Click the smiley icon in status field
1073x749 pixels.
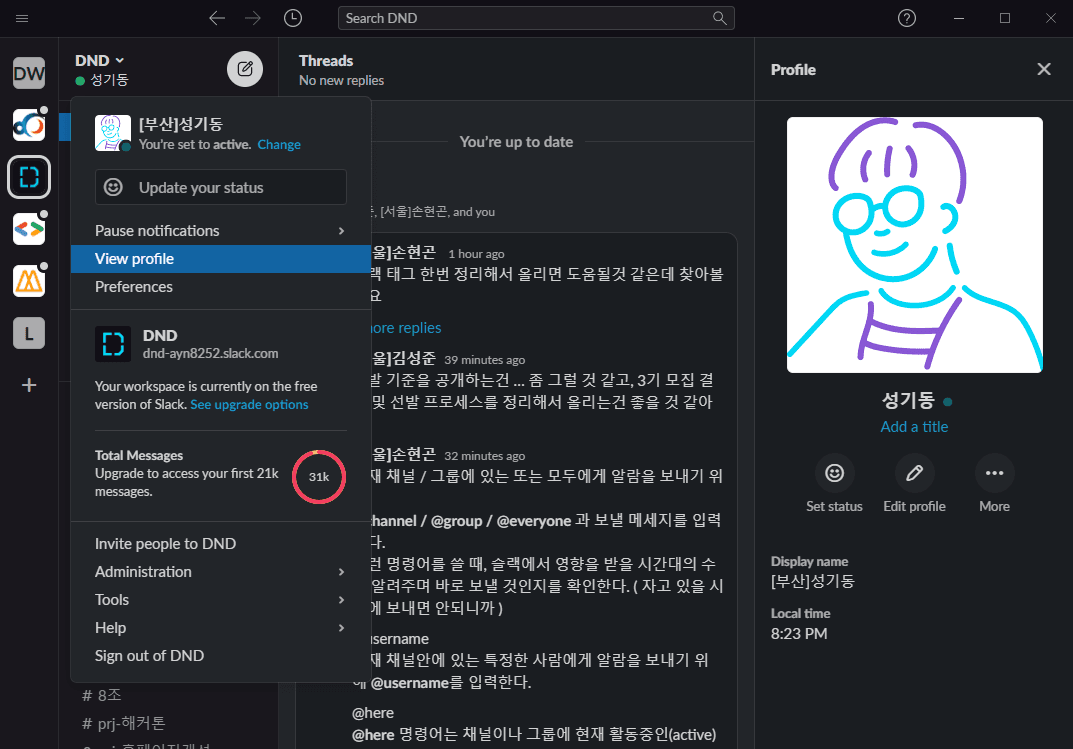coord(113,187)
